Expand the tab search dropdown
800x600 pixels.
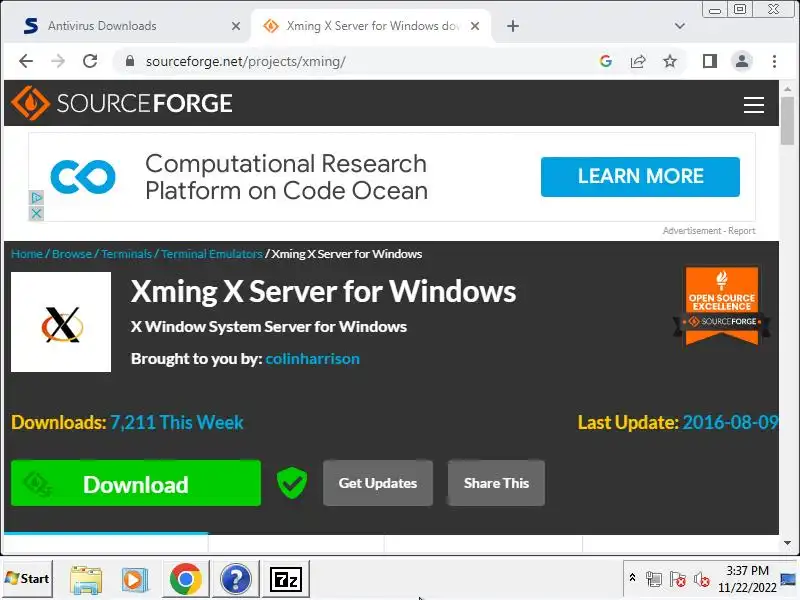(x=680, y=26)
